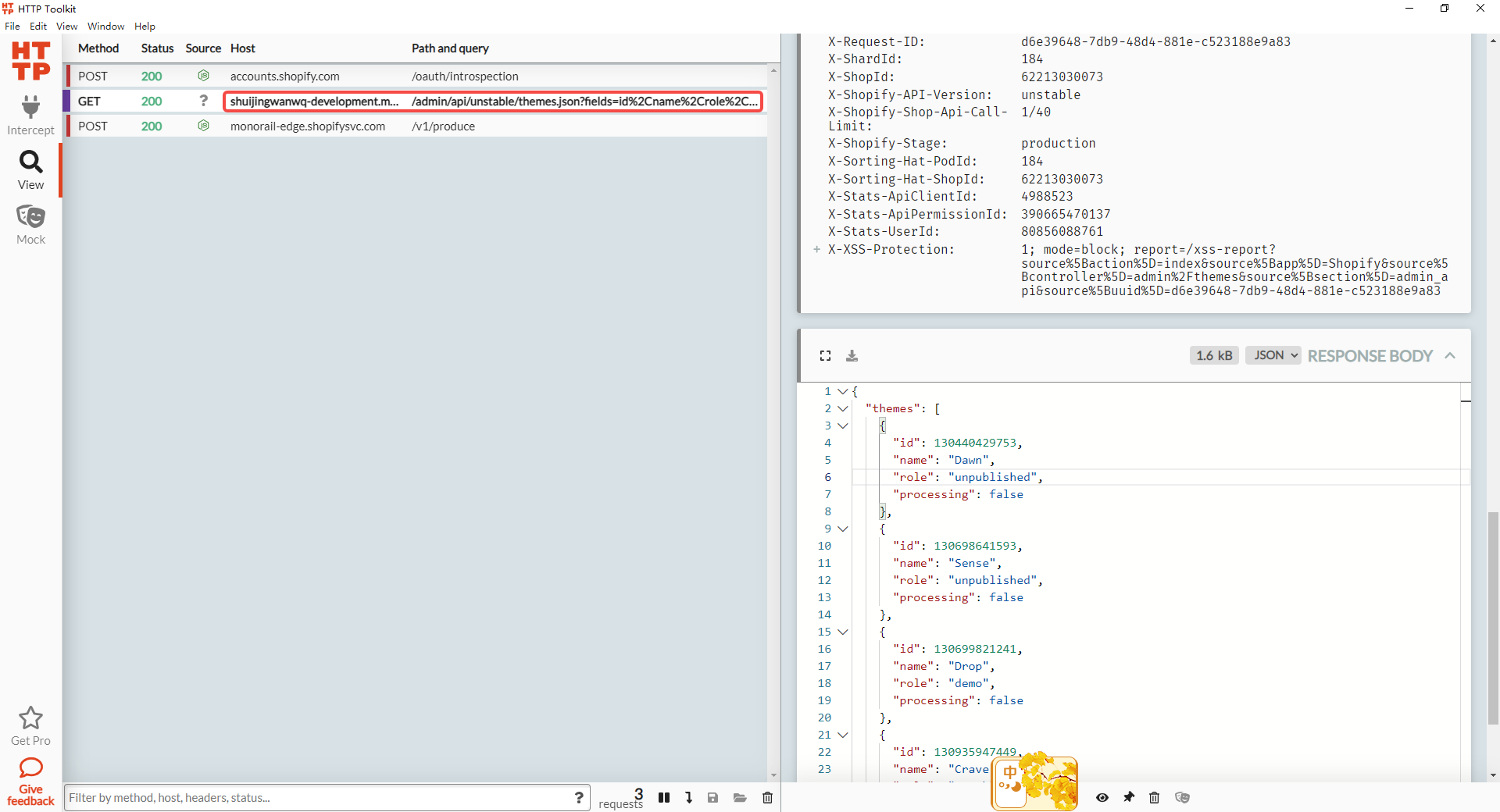
Task: Toggle auto-scroll to new requests
Action: pos(688,797)
